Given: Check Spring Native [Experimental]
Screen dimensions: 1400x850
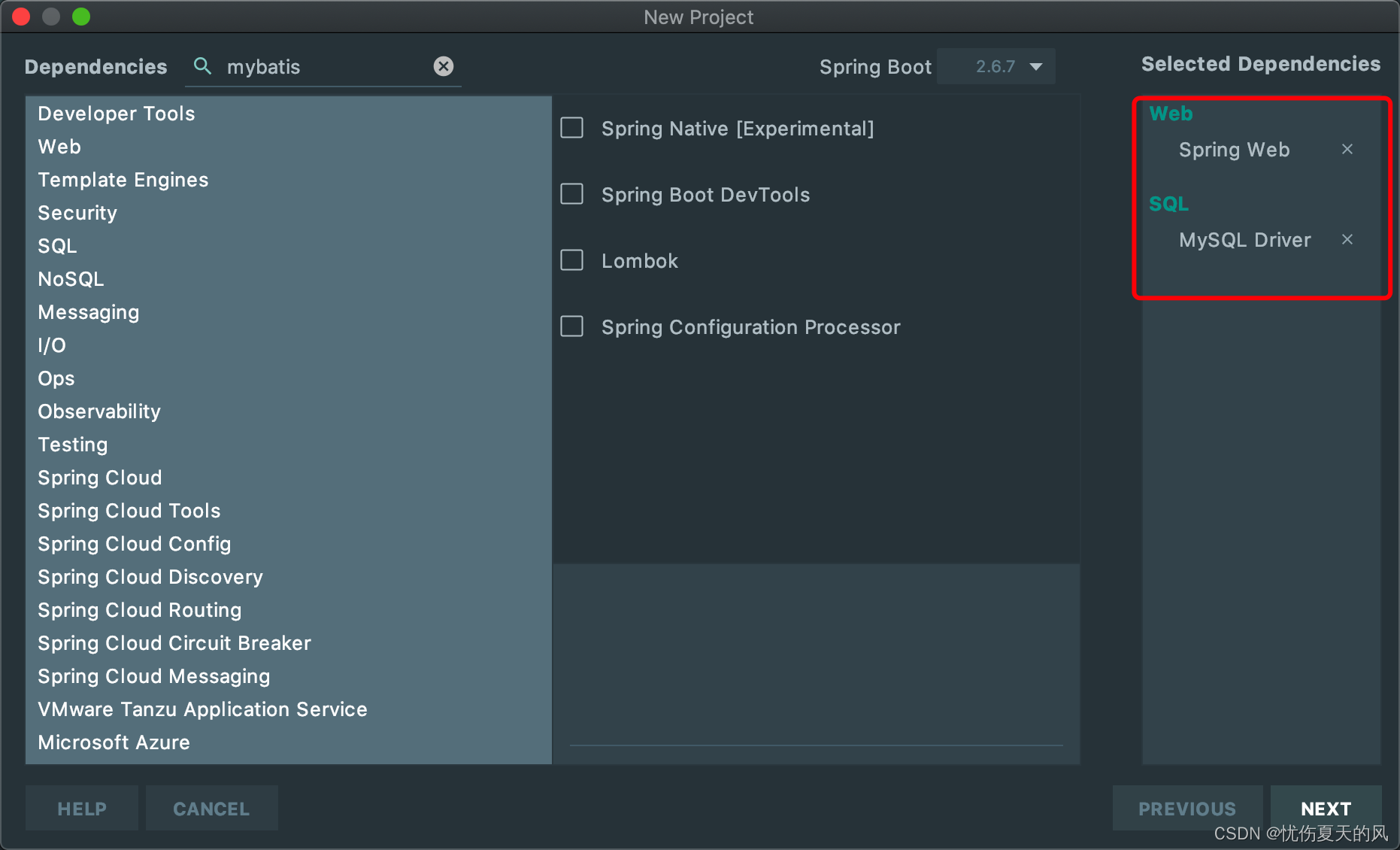Looking at the screenshot, I should tap(572, 128).
